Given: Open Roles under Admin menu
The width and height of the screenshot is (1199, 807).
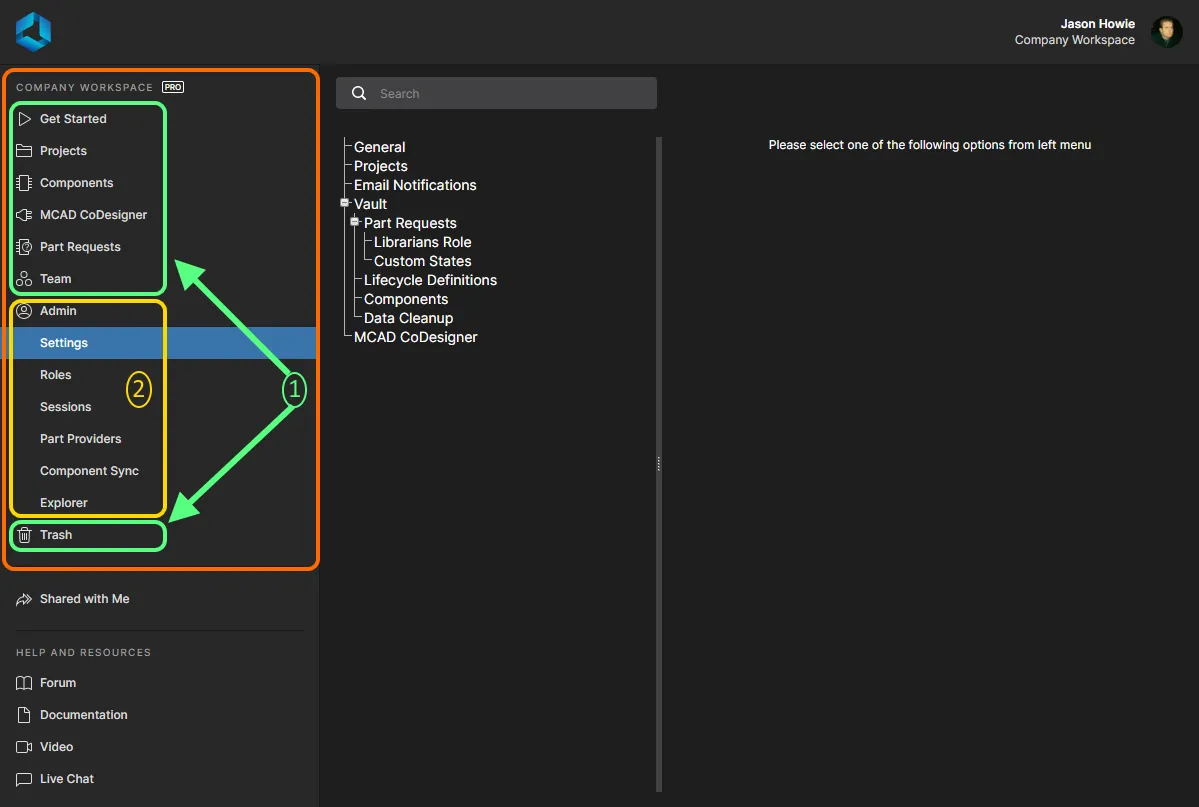Looking at the screenshot, I should point(56,375).
